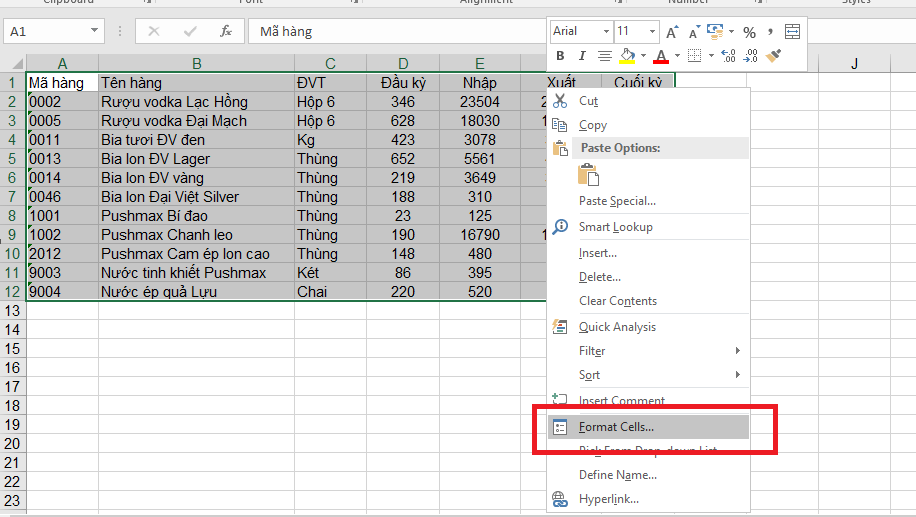Open the font size 11 dropdown

pyautogui.click(x=652, y=32)
